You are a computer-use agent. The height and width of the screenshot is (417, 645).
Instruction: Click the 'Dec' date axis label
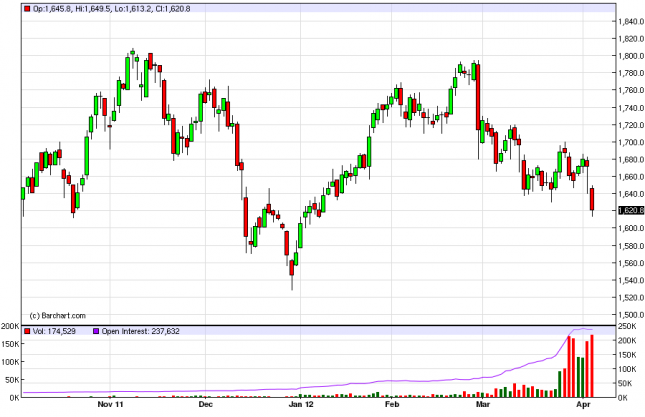[205, 404]
